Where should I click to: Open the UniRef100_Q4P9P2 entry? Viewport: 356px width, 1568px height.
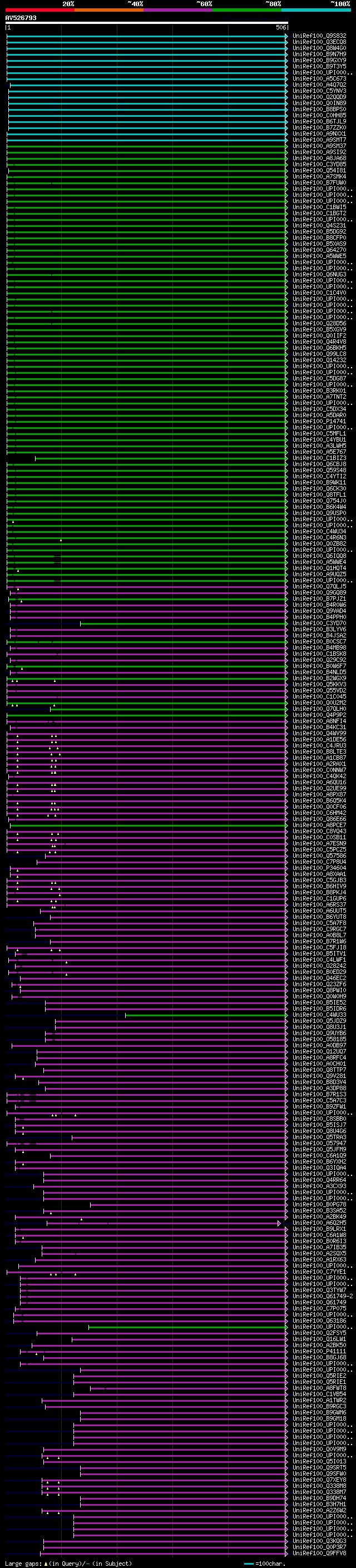319,715
